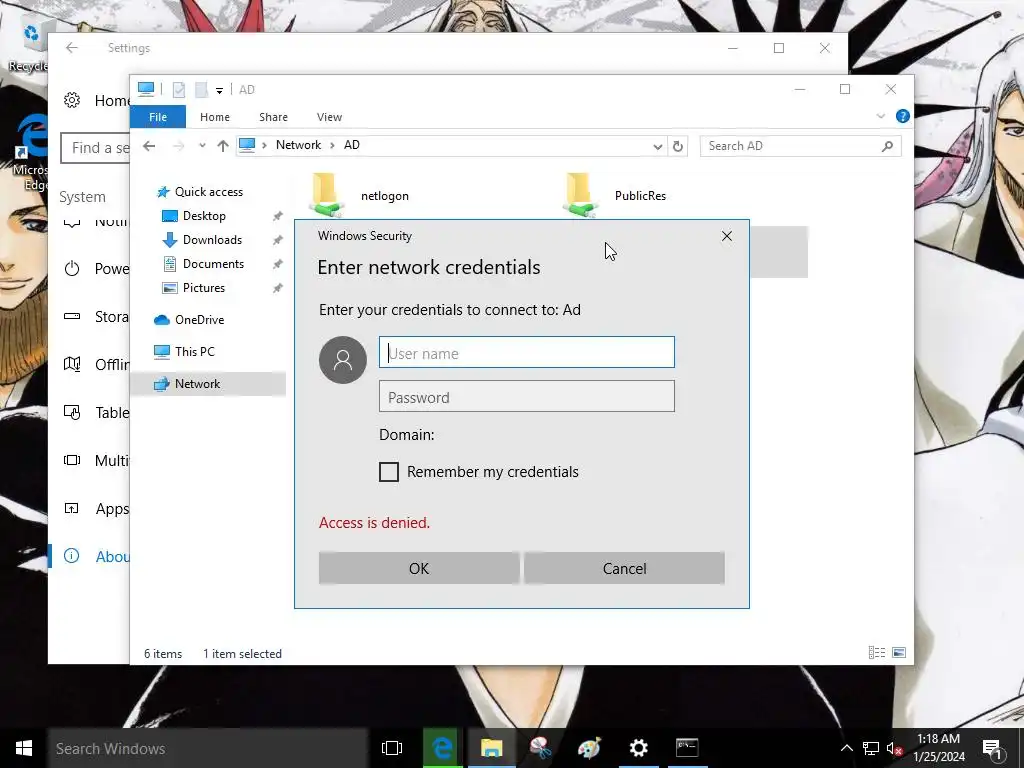Open network status tray icon
The width and height of the screenshot is (1024, 768).
pos(871,748)
